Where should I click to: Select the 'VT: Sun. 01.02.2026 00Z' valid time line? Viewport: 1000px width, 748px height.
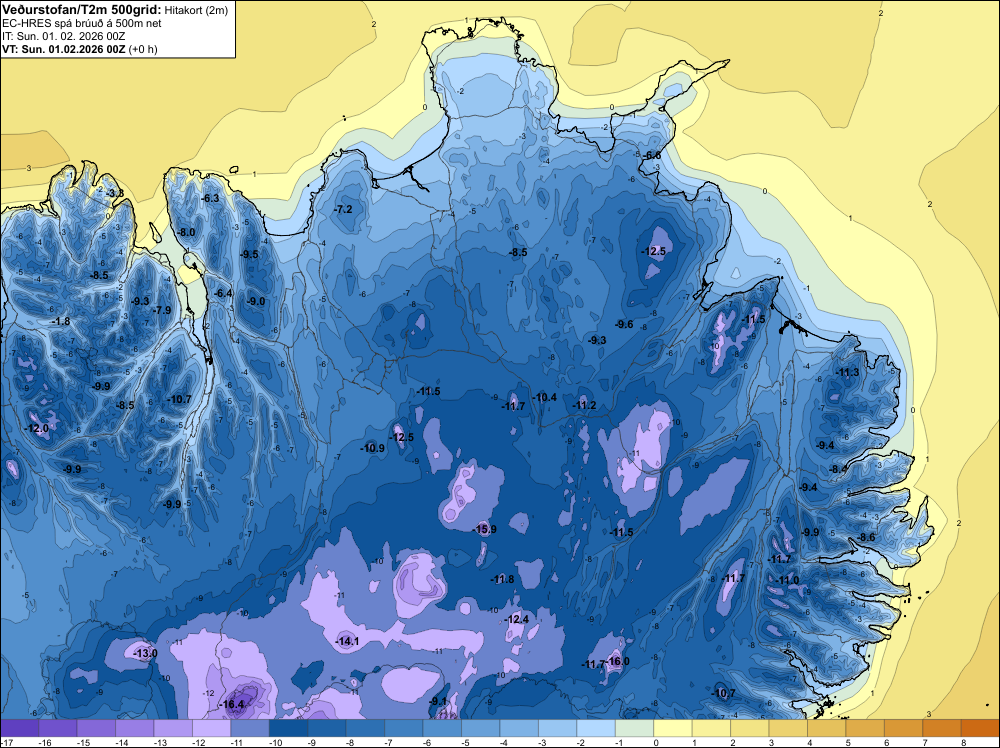pyautogui.click(x=64, y=49)
